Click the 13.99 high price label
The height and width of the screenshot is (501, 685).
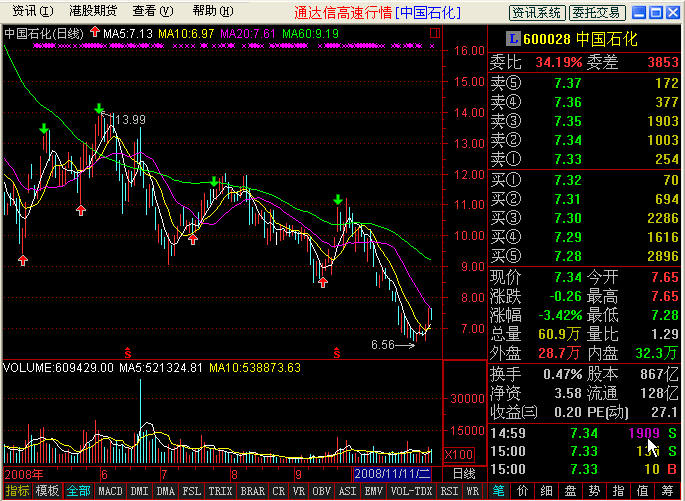point(131,120)
